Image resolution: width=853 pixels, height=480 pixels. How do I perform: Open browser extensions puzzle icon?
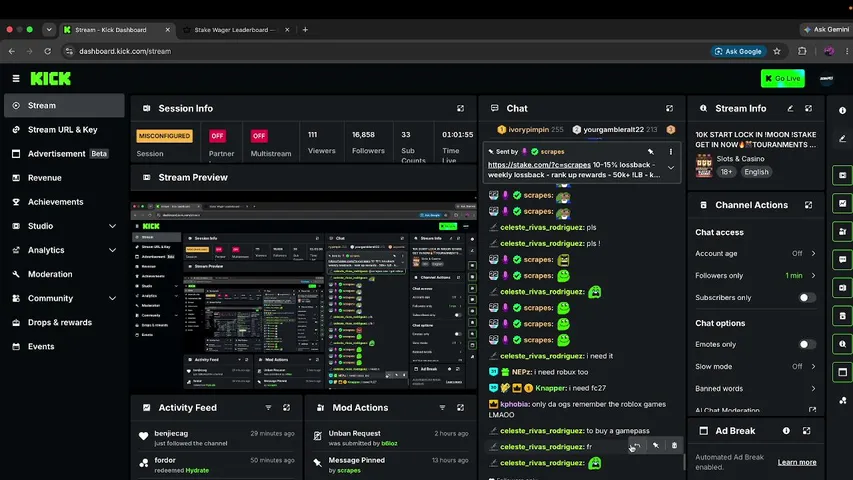tap(802, 51)
